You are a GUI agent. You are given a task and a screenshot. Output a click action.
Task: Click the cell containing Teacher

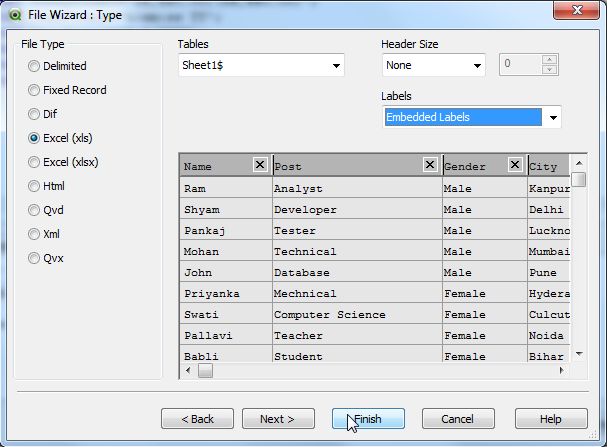click(x=358, y=335)
